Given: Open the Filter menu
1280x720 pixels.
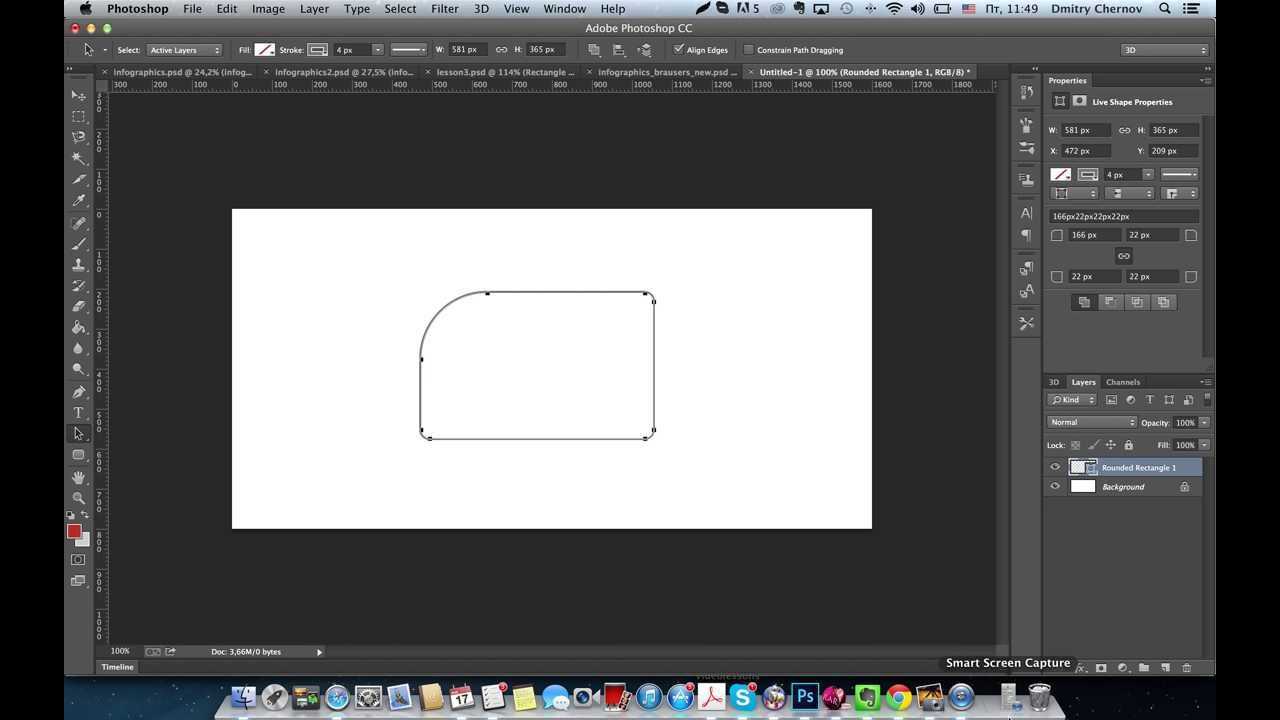Looking at the screenshot, I should tap(444, 9).
